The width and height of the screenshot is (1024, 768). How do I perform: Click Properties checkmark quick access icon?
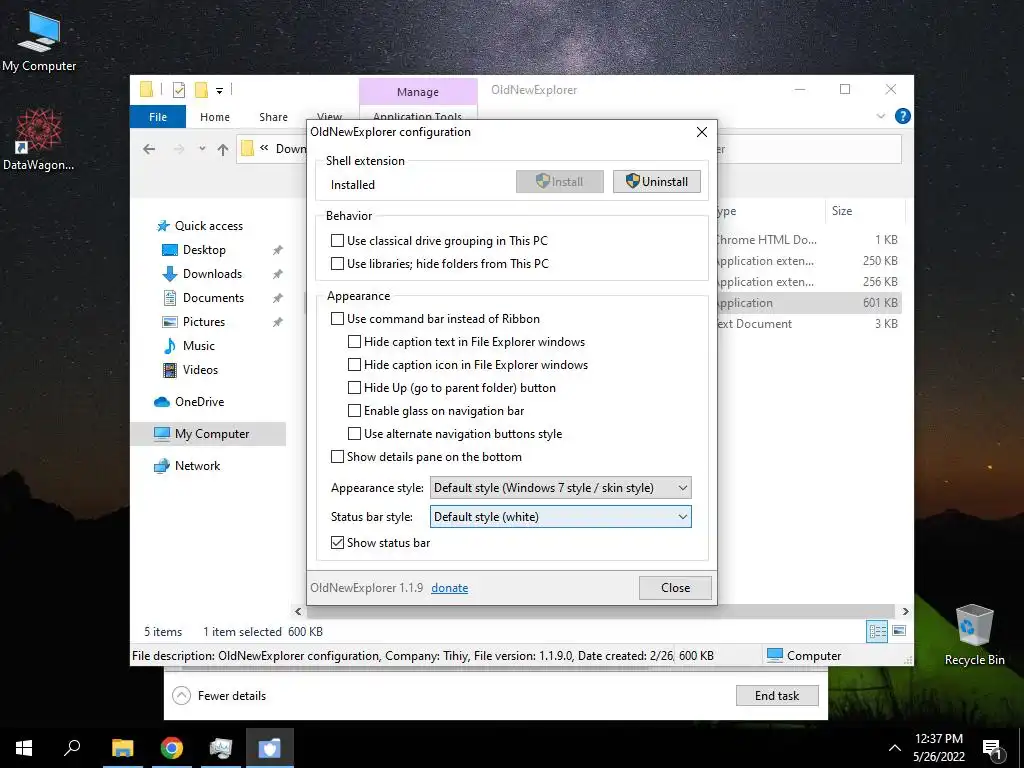[x=179, y=90]
